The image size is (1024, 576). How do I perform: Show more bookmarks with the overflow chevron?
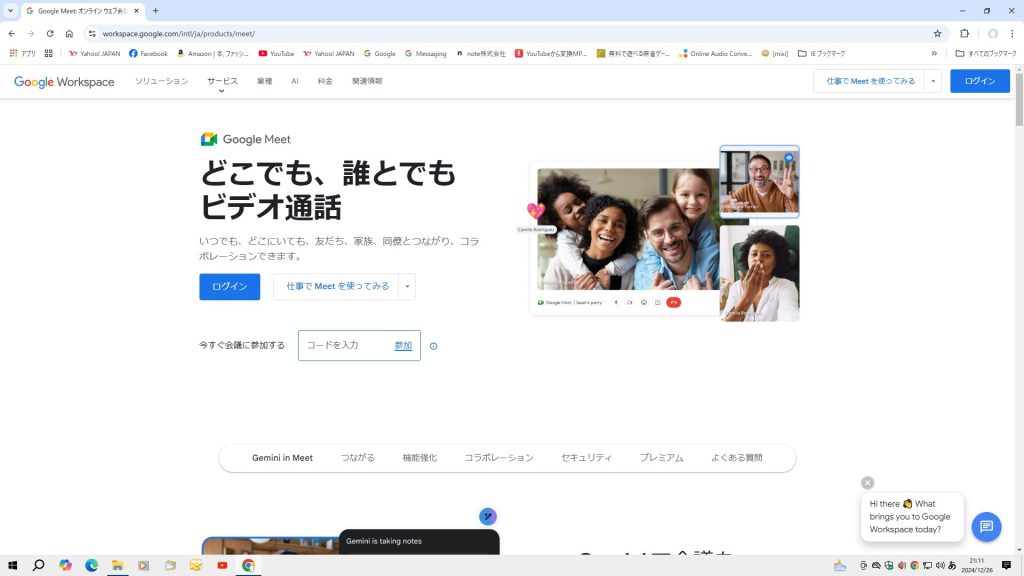coord(934,54)
